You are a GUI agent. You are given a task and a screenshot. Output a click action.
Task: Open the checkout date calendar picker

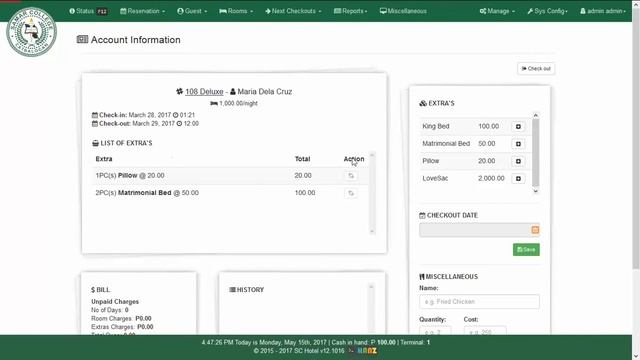pyautogui.click(x=535, y=230)
